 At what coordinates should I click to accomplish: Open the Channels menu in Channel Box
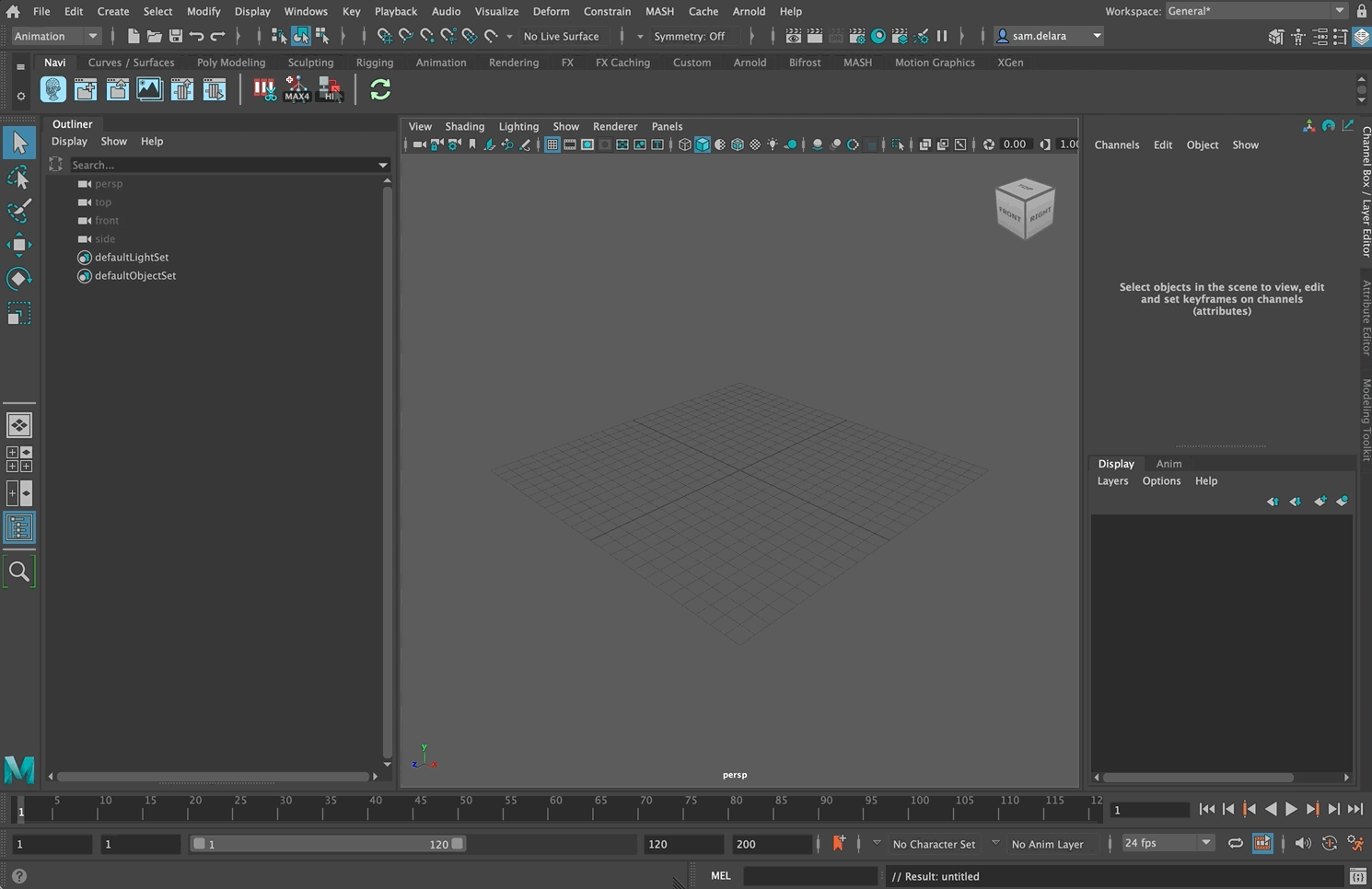[x=1116, y=144]
